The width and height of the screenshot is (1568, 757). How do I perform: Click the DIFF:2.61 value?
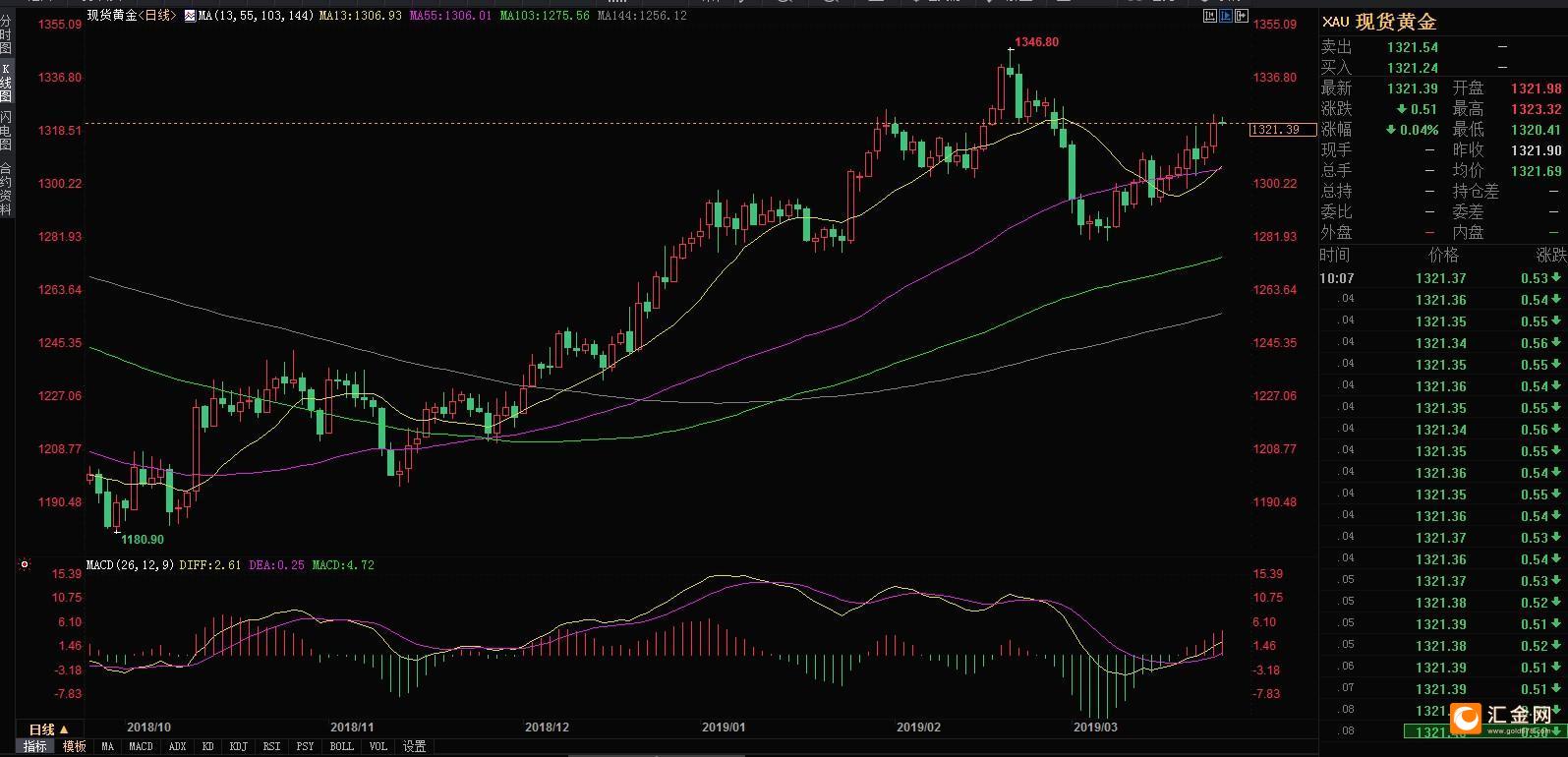(x=210, y=565)
